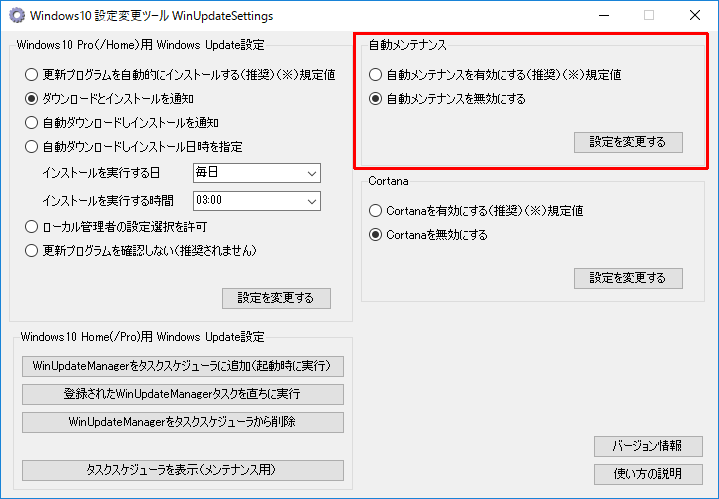Open the インストールを実行する日 dropdown showing 毎日
Screen dimensions: 719x499
tap(257, 173)
